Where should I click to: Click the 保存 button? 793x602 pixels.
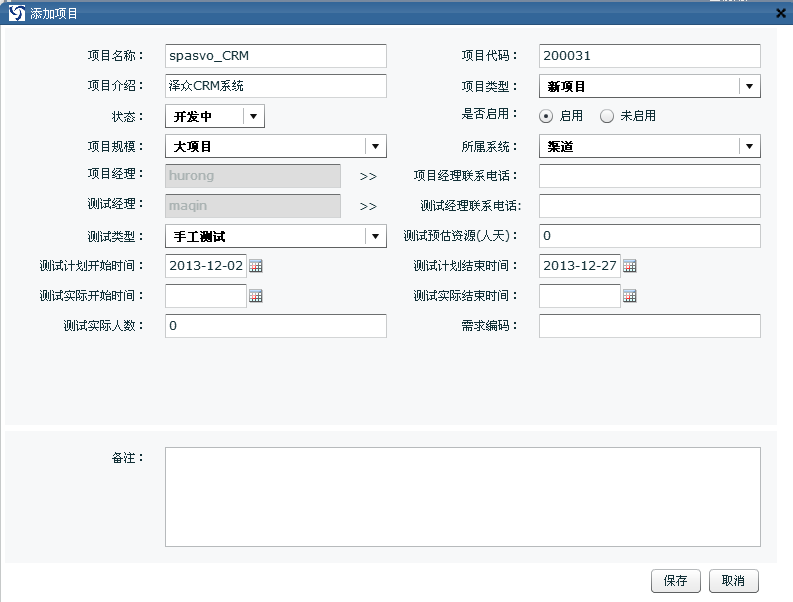pyautogui.click(x=676, y=581)
